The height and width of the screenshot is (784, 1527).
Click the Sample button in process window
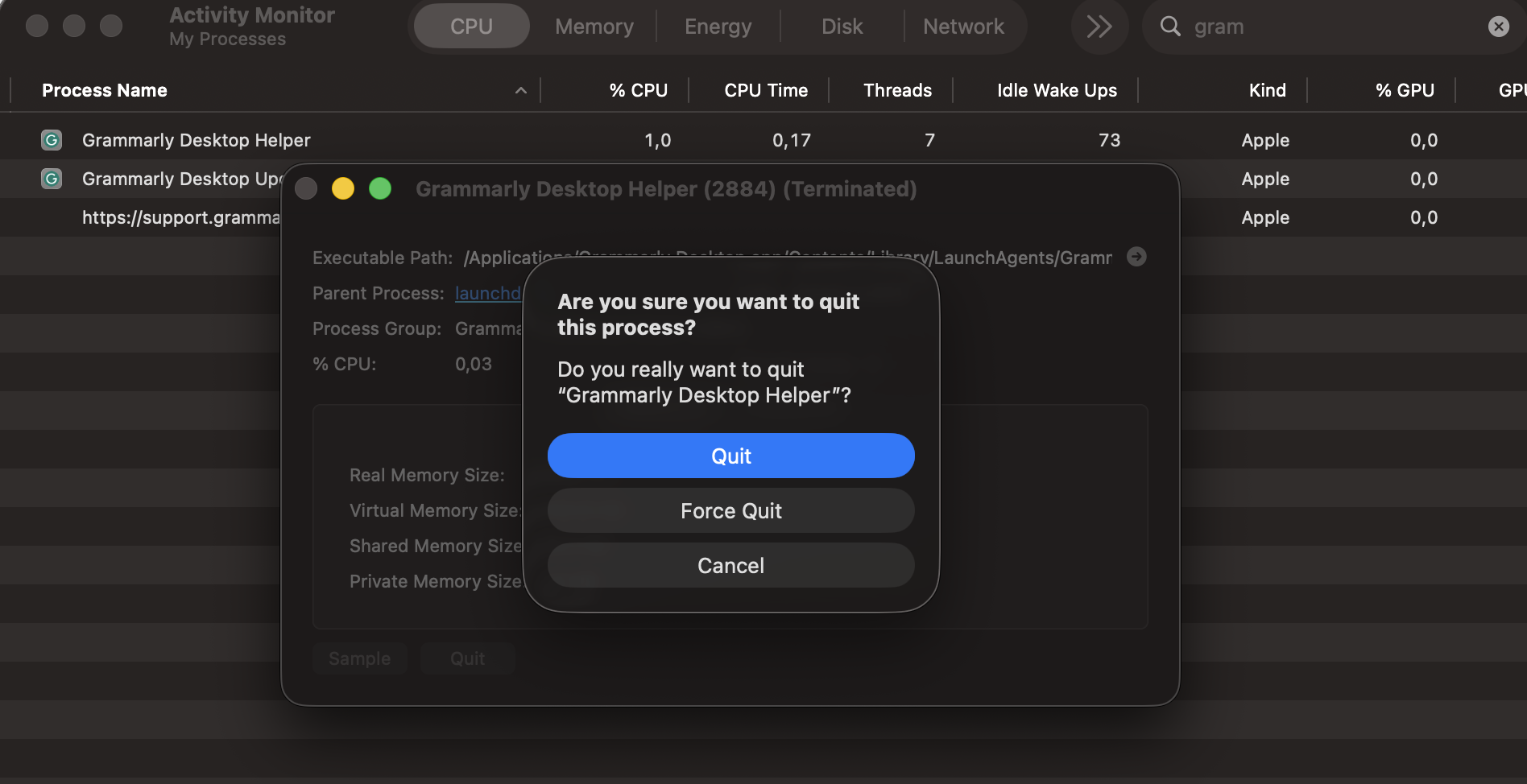[x=360, y=658]
